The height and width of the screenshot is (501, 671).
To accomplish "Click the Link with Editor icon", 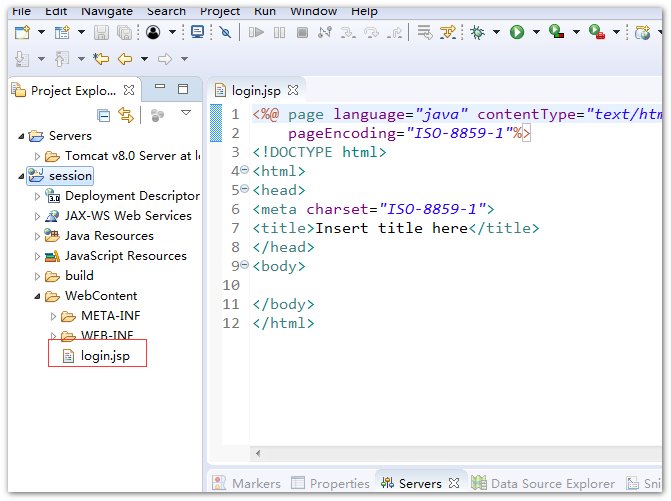I will coord(126,115).
